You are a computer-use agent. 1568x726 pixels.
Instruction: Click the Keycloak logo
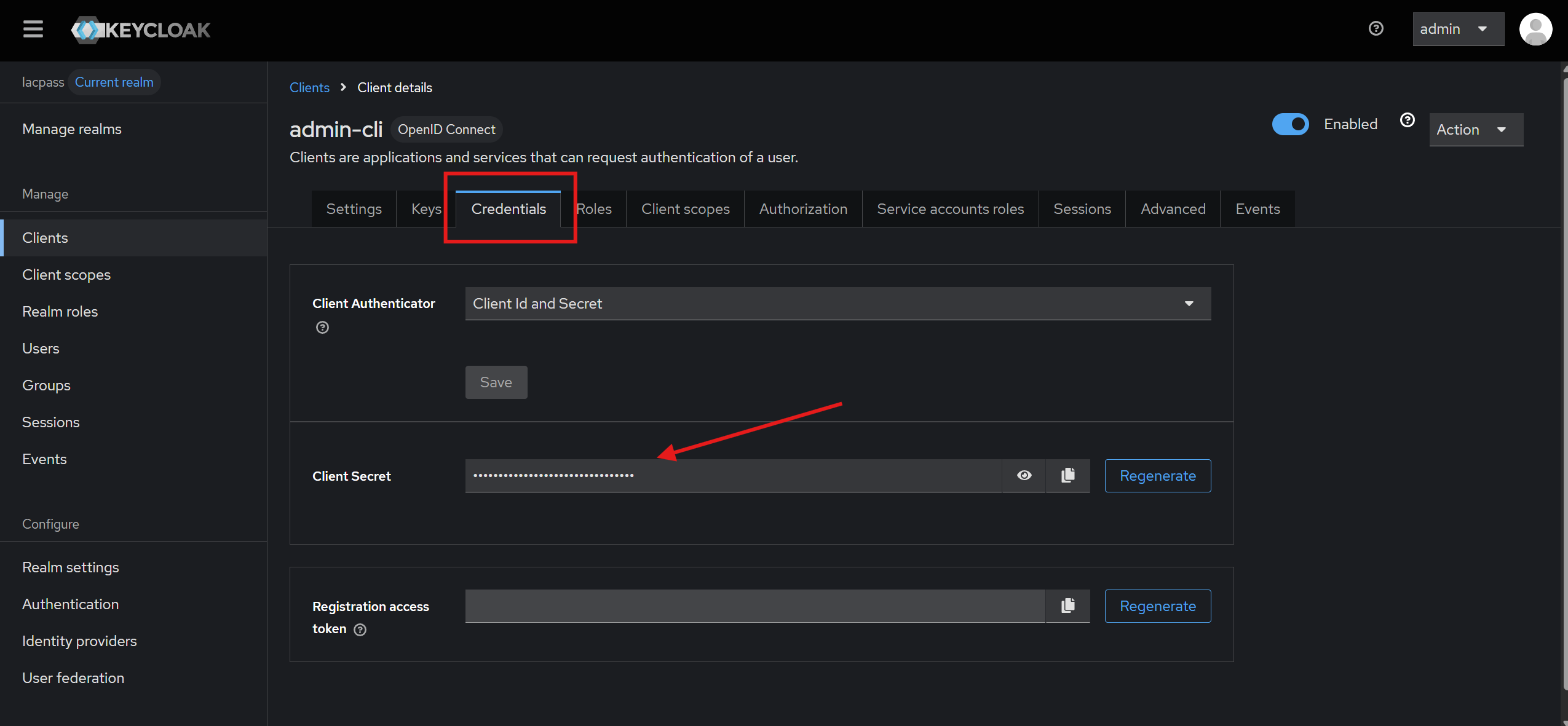(x=141, y=30)
